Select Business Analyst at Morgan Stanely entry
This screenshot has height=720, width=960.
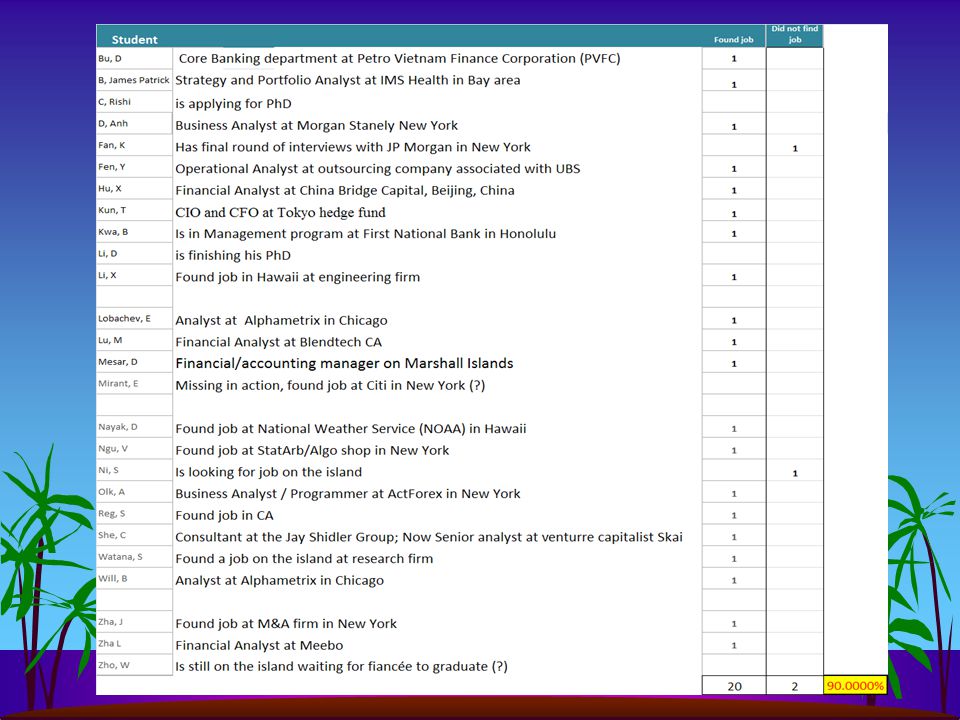[317, 126]
